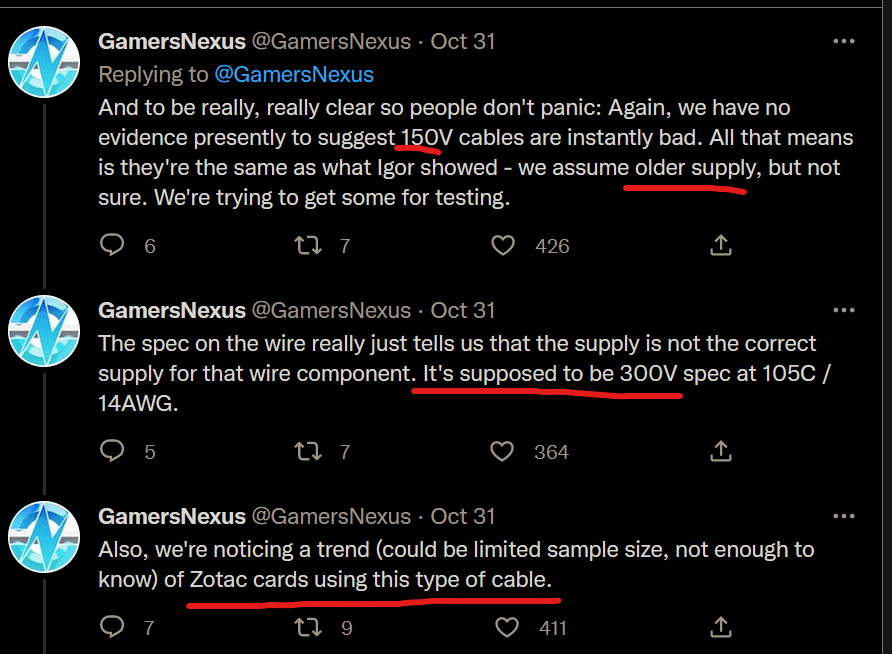Open GamersNexus display name on 300V tweet
892x654 pixels.
click(172, 311)
